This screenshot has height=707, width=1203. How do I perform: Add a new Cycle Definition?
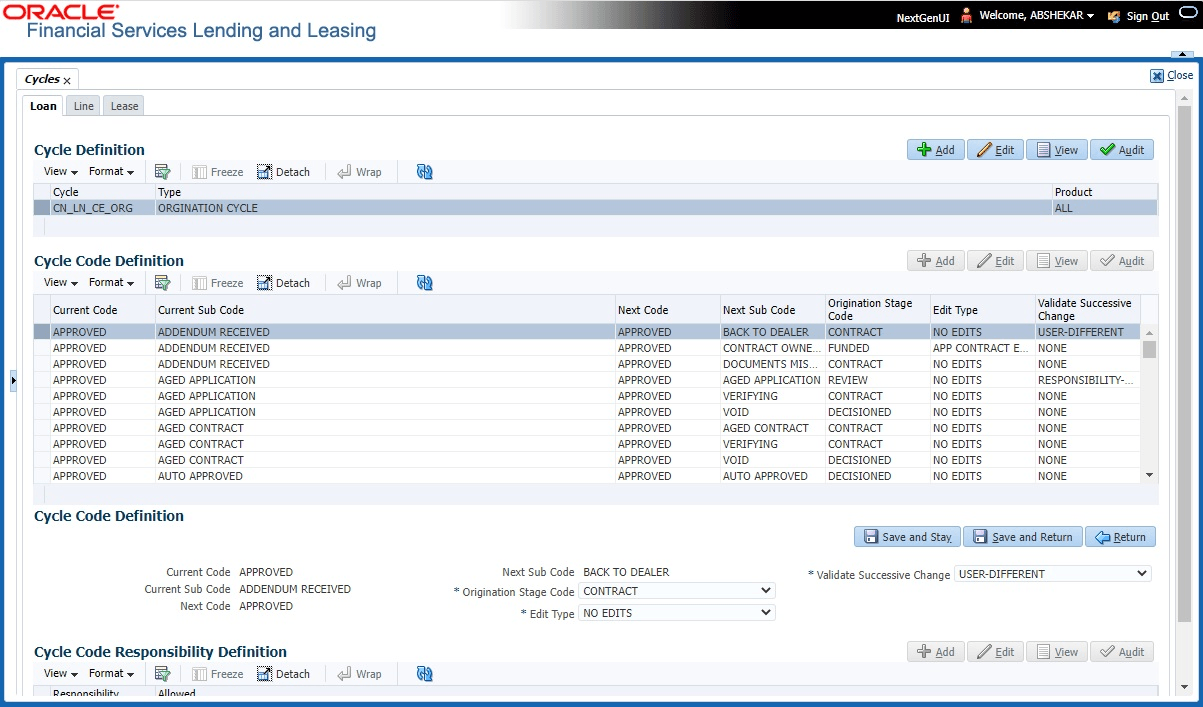[935, 150]
